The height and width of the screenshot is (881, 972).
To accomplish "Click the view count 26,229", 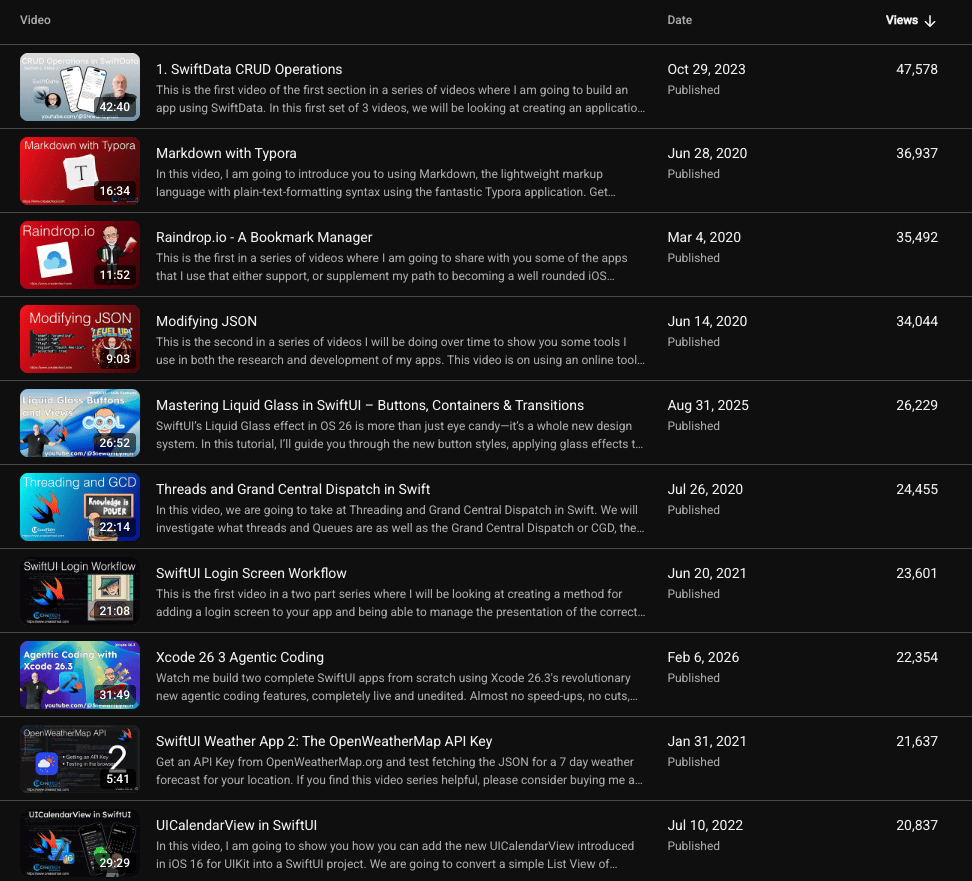I will tap(917, 405).
